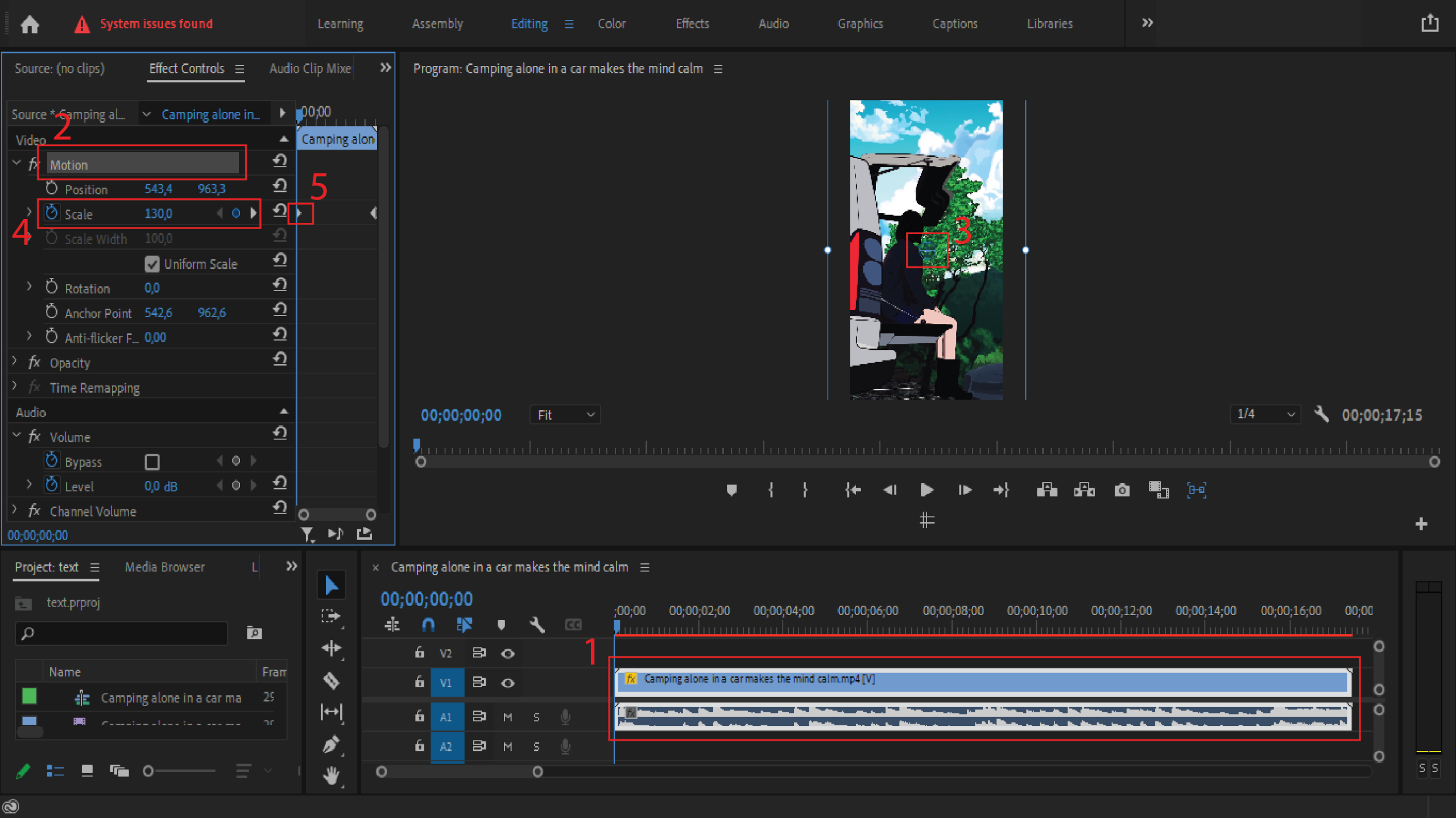Switch to the Color workspace tab
The width and height of the screenshot is (1456, 818).
click(611, 24)
